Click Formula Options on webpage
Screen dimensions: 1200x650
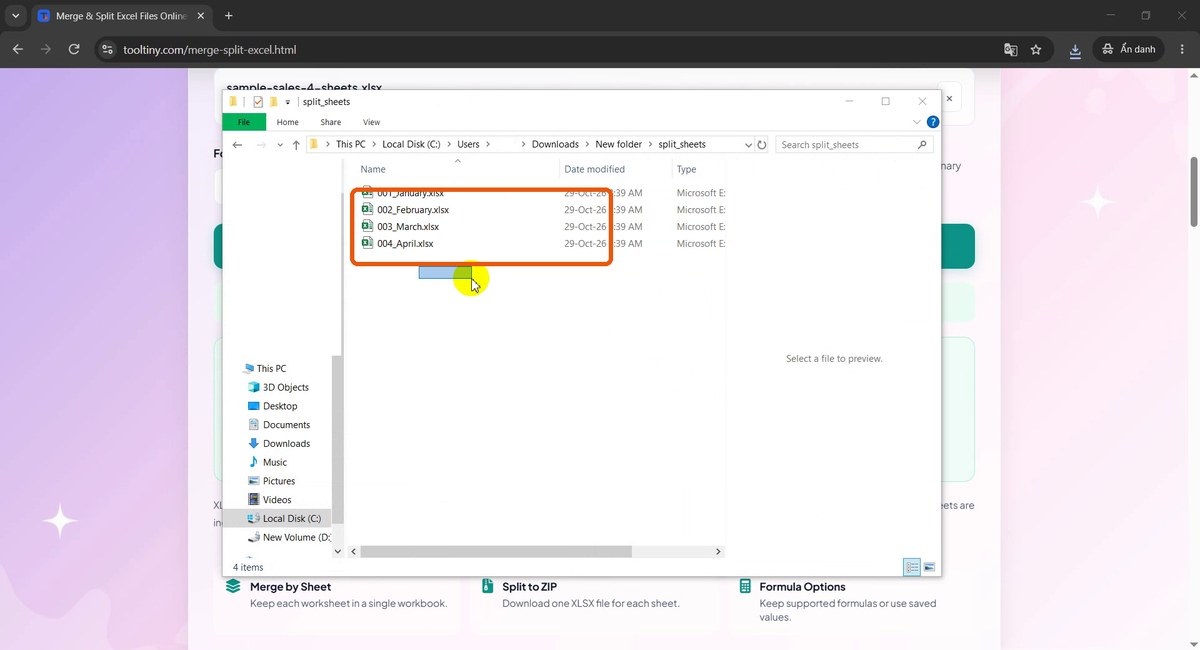[x=802, y=587]
